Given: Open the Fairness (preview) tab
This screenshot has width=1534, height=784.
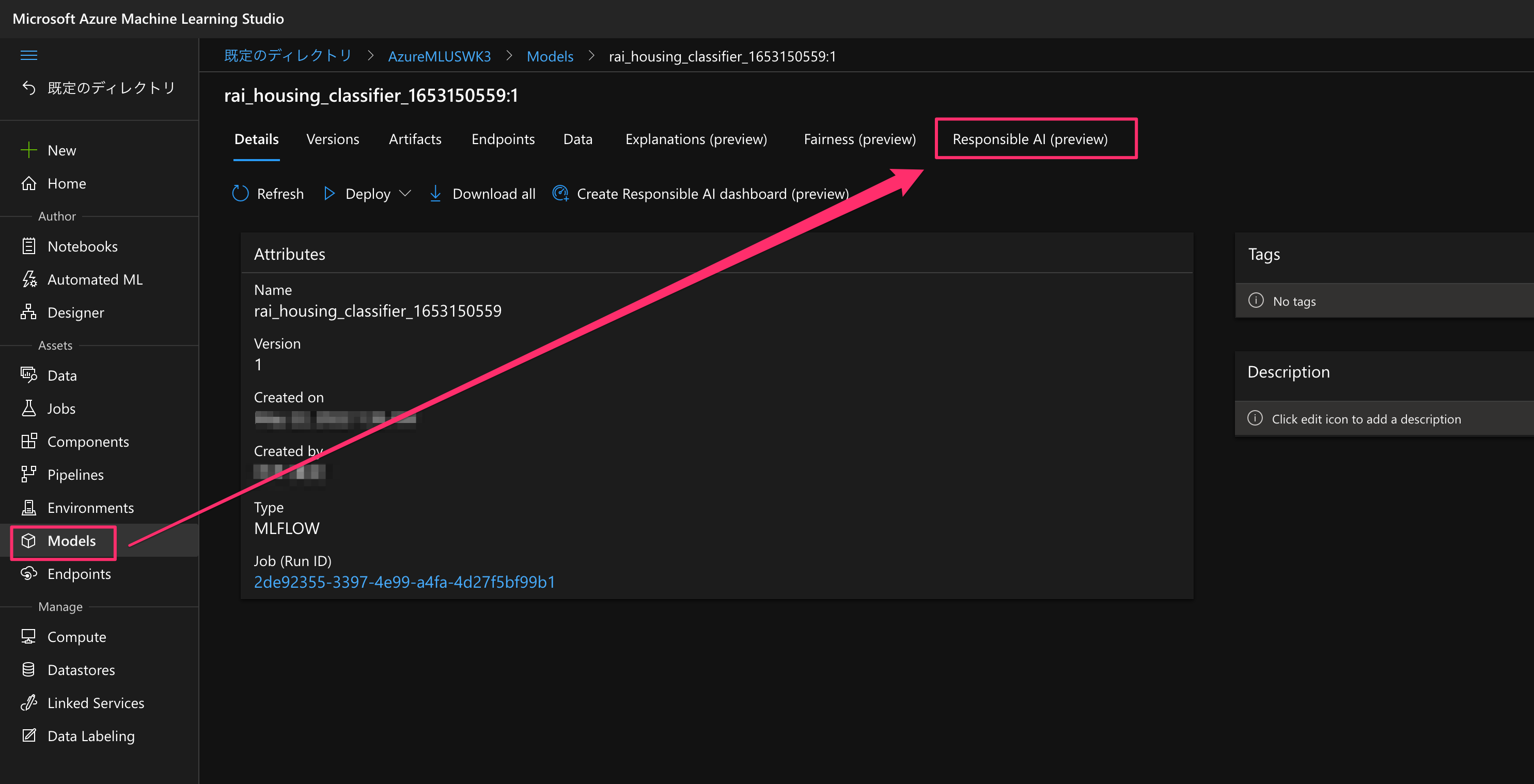Looking at the screenshot, I should click(859, 139).
